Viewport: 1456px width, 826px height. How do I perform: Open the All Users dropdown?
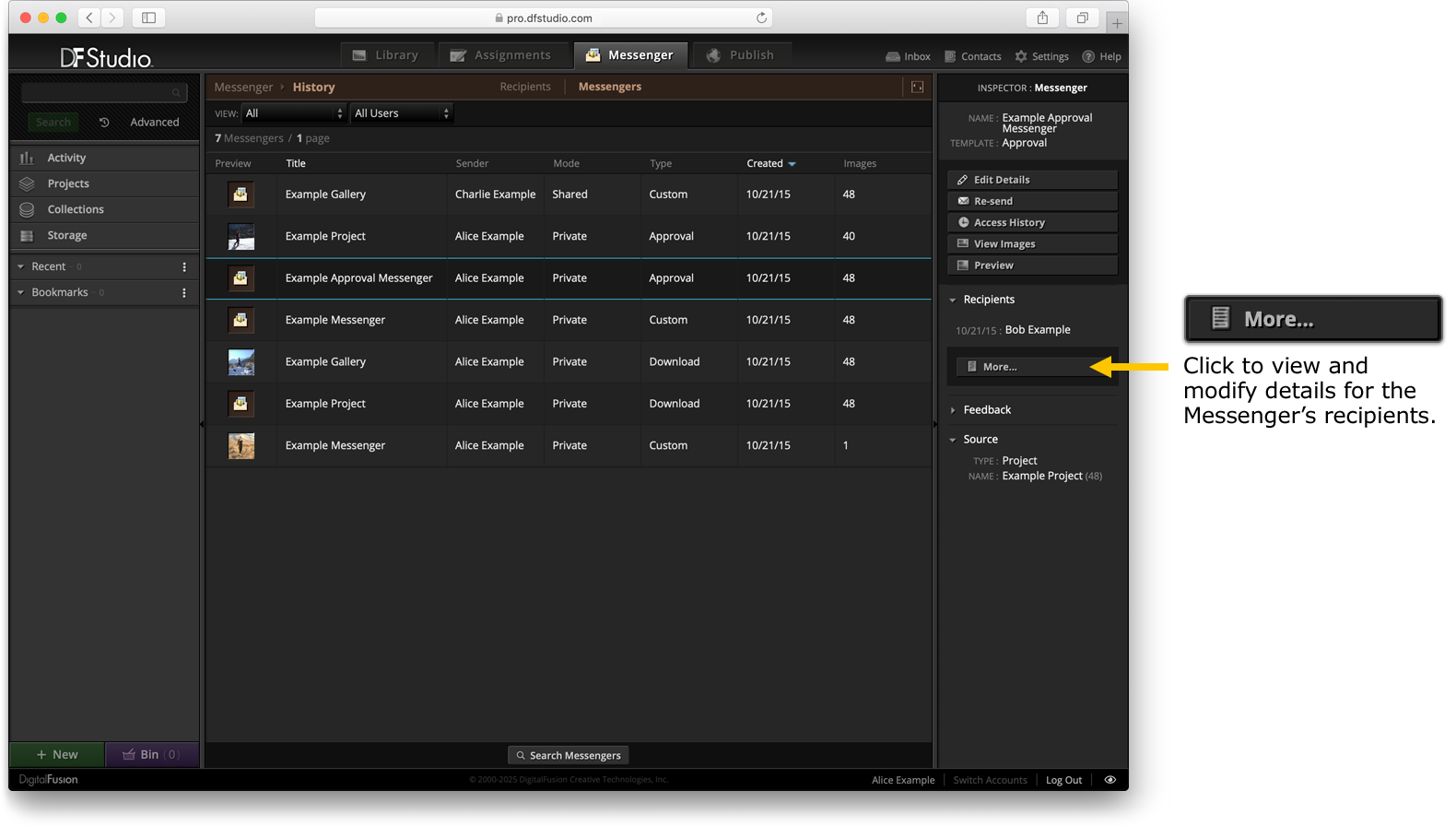click(402, 113)
